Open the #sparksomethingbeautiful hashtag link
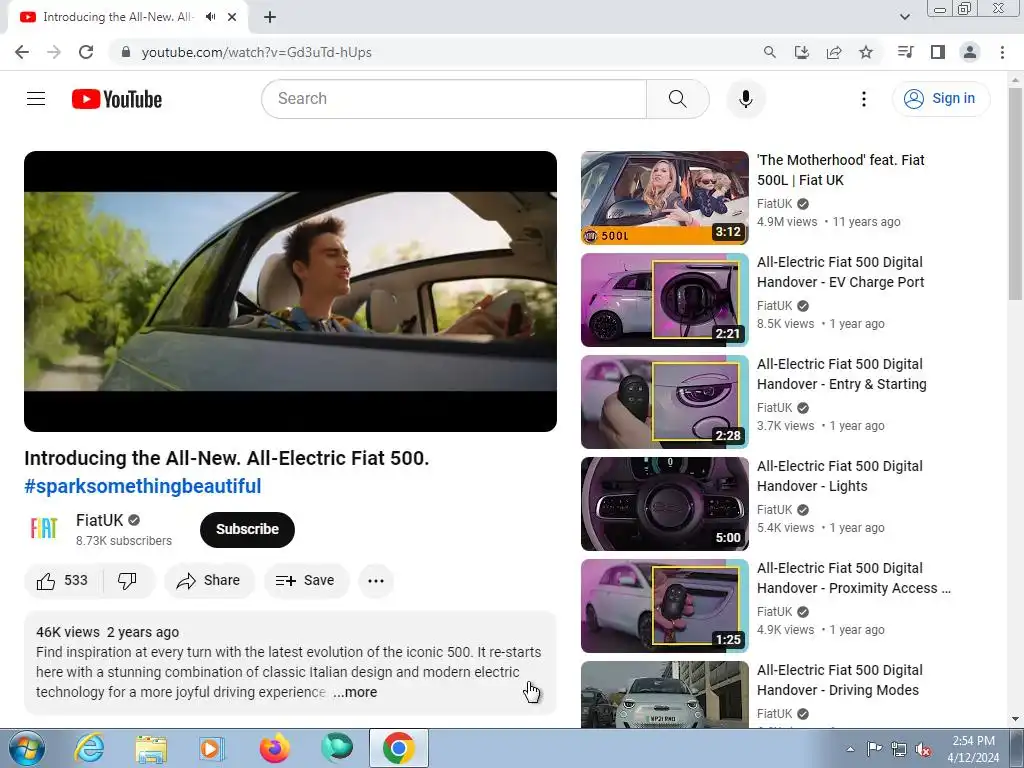Viewport: 1024px width, 768px height. tap(142, 487)
